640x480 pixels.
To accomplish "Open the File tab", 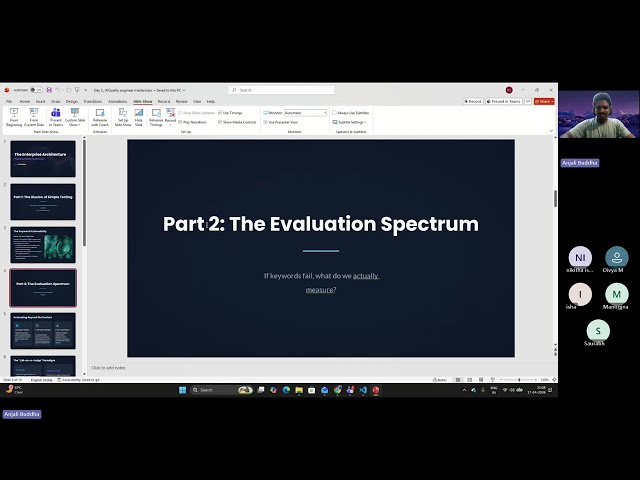I will pyautogui.click(x=9, y=101).
